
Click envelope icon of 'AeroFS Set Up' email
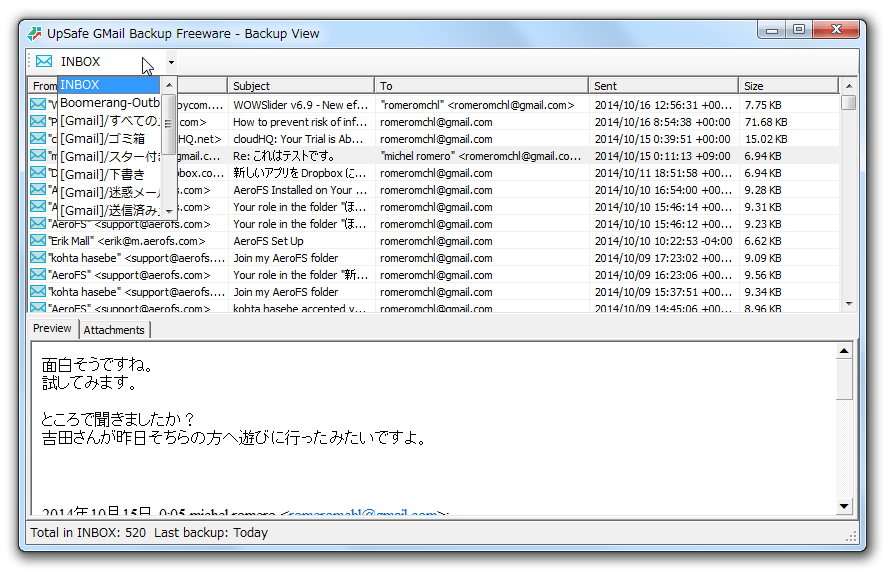click(x=38, y=240)
